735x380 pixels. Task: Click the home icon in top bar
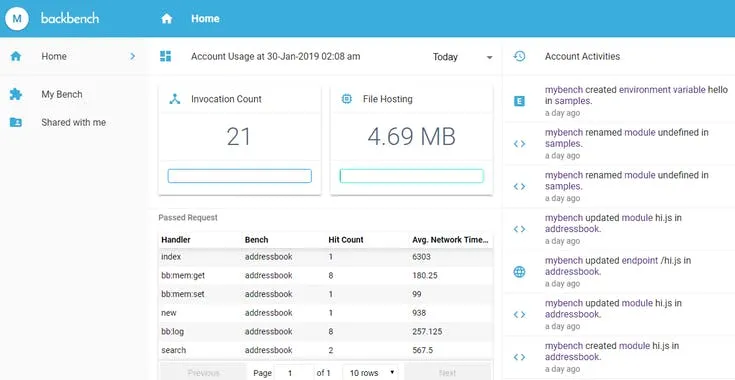click(x=166, y=19)
